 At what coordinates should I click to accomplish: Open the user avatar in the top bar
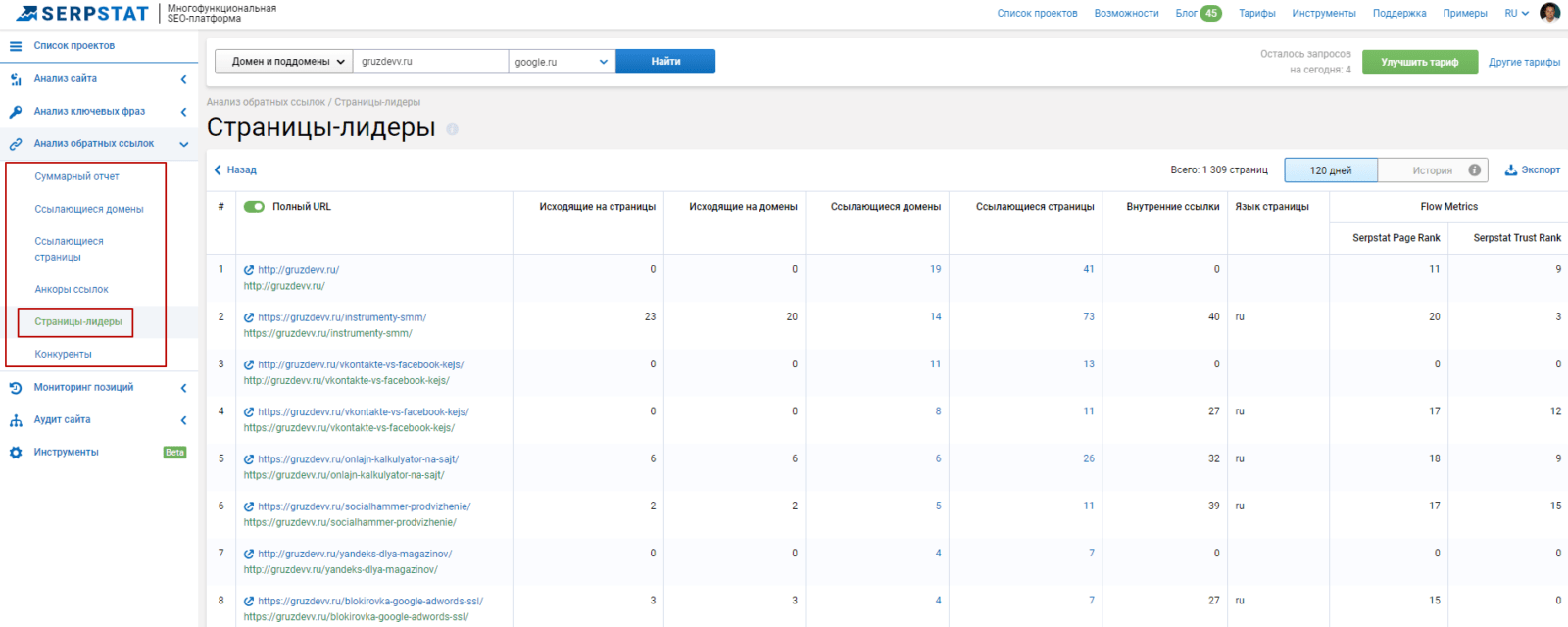coord(1550,13)
